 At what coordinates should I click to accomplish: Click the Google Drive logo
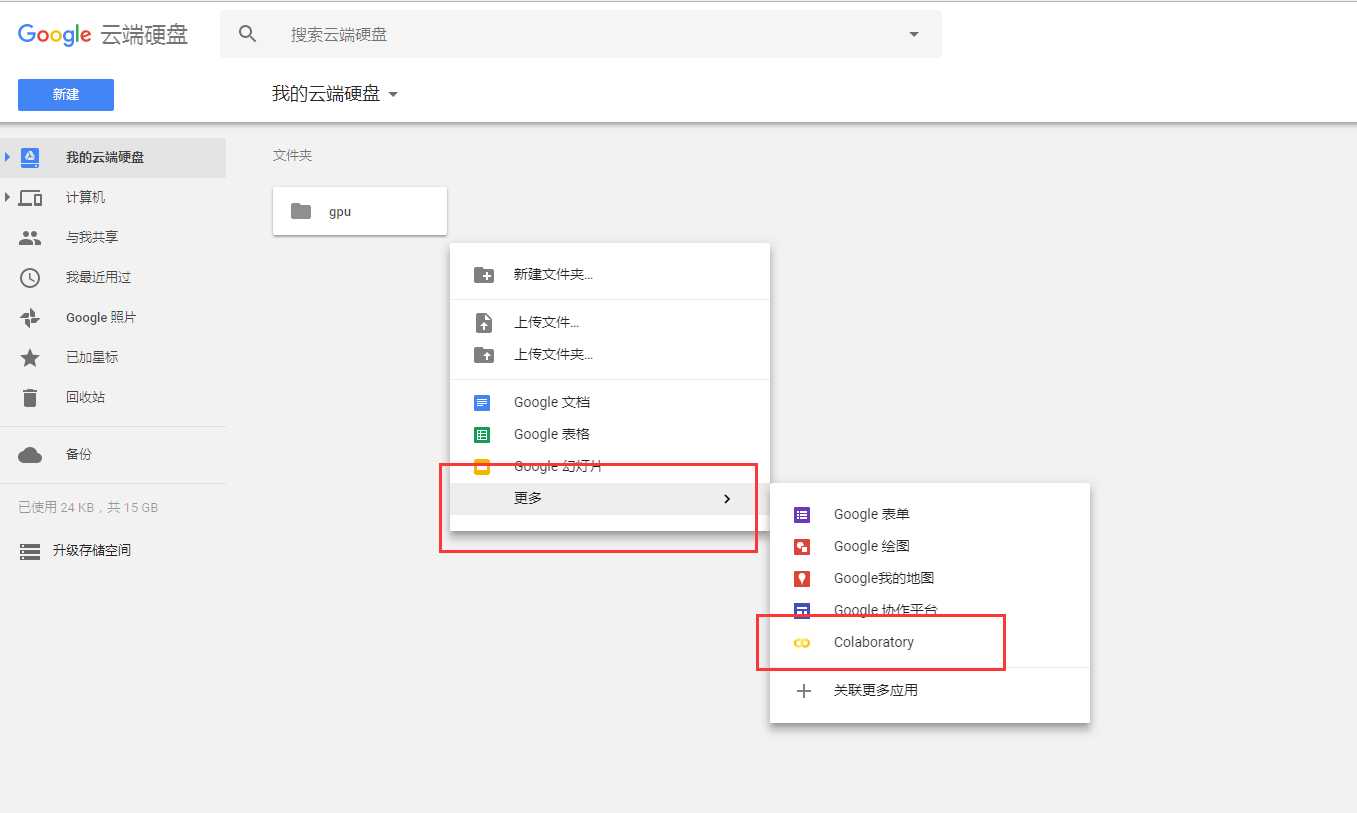coord(103,34)
